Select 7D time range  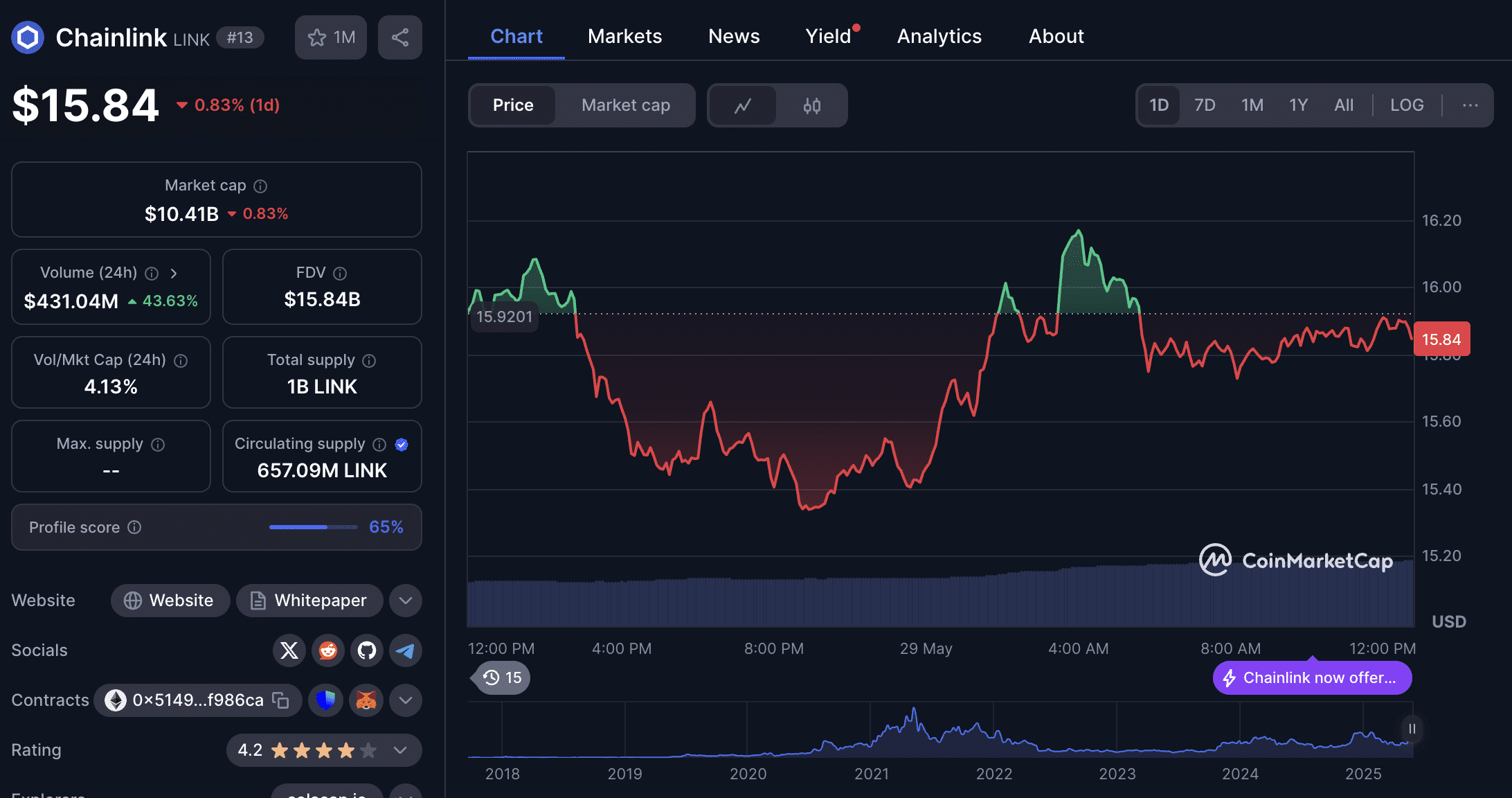(x=1205, y=105)
